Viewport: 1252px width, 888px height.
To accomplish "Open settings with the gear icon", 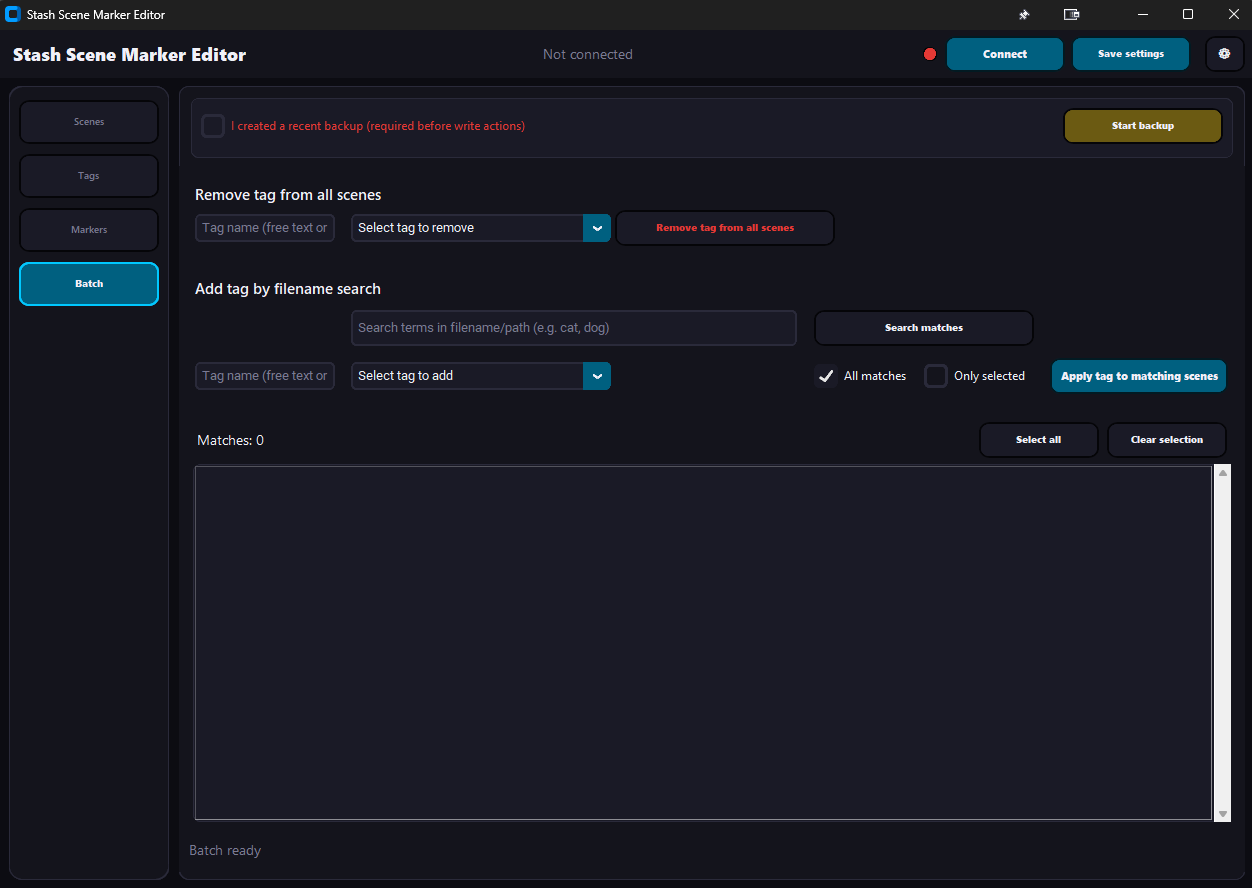I will click(x=1224, y=54).
